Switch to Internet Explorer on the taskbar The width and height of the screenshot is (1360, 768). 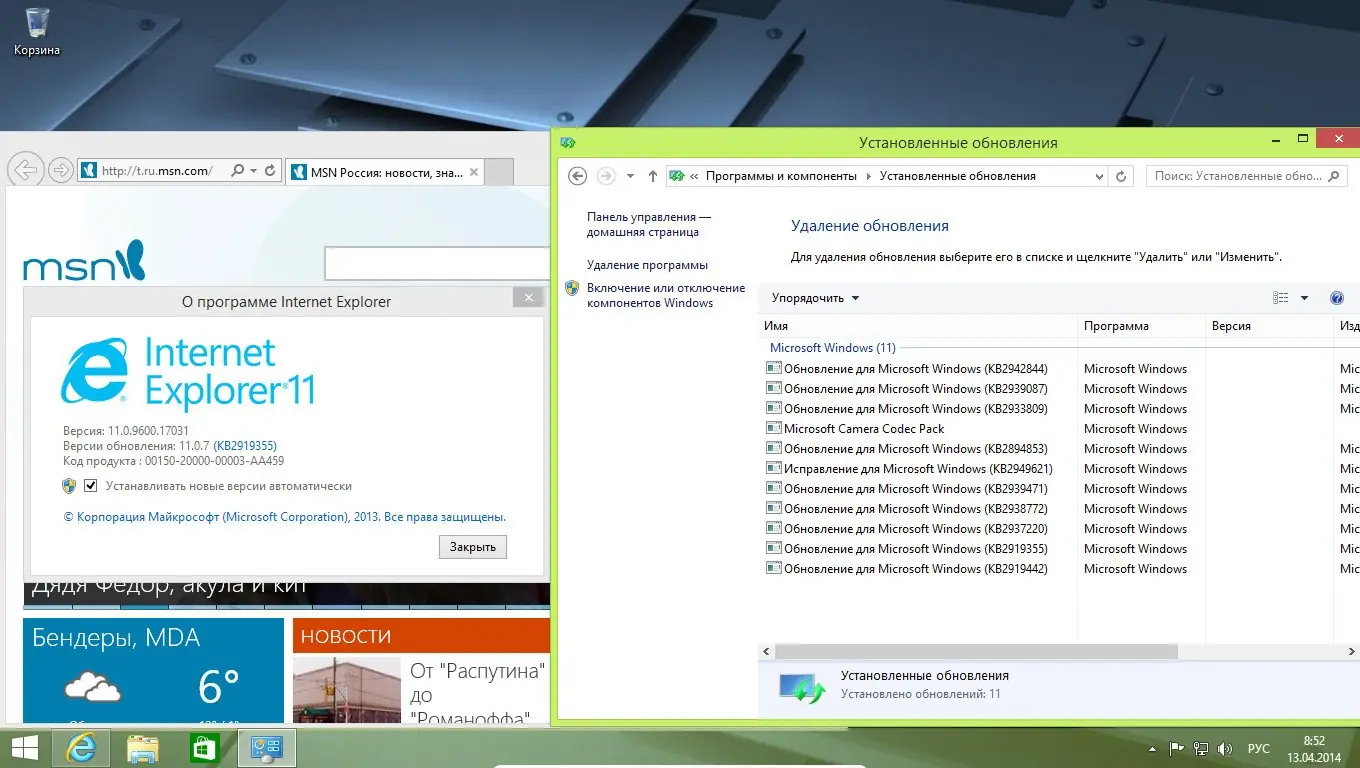(x=80, y=748)
